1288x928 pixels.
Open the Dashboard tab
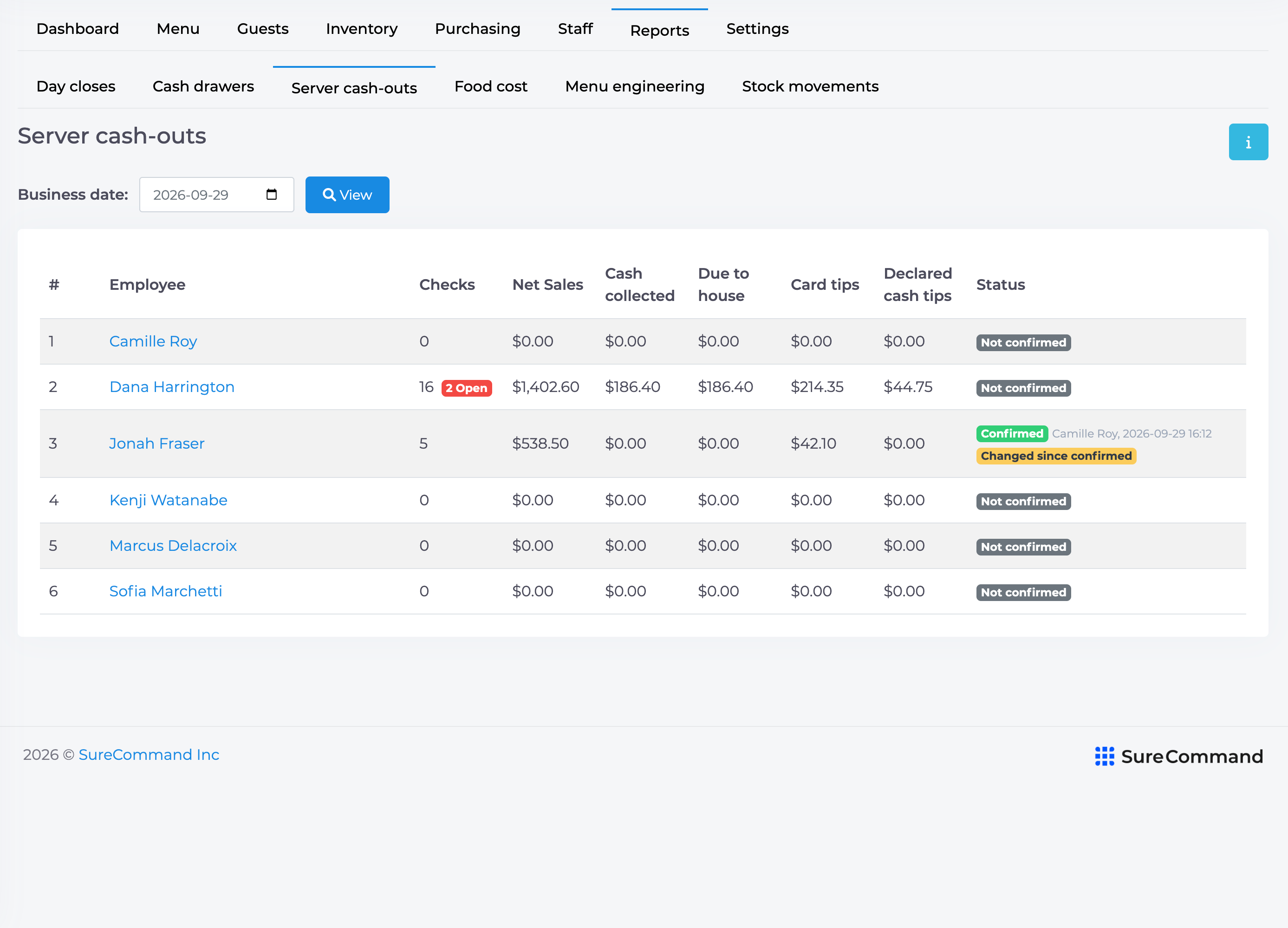[78, 29]
